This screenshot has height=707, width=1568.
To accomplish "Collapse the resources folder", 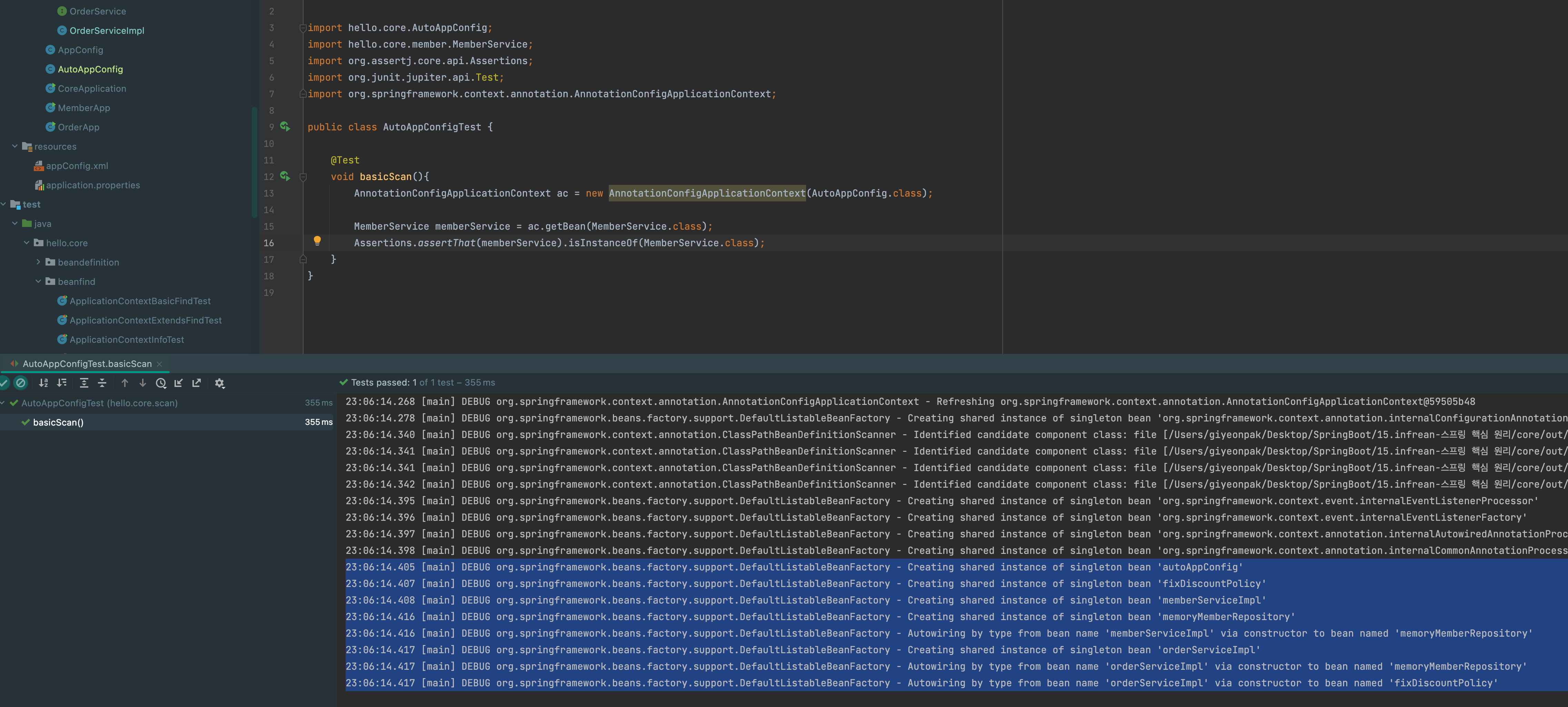I will [14, 146].
